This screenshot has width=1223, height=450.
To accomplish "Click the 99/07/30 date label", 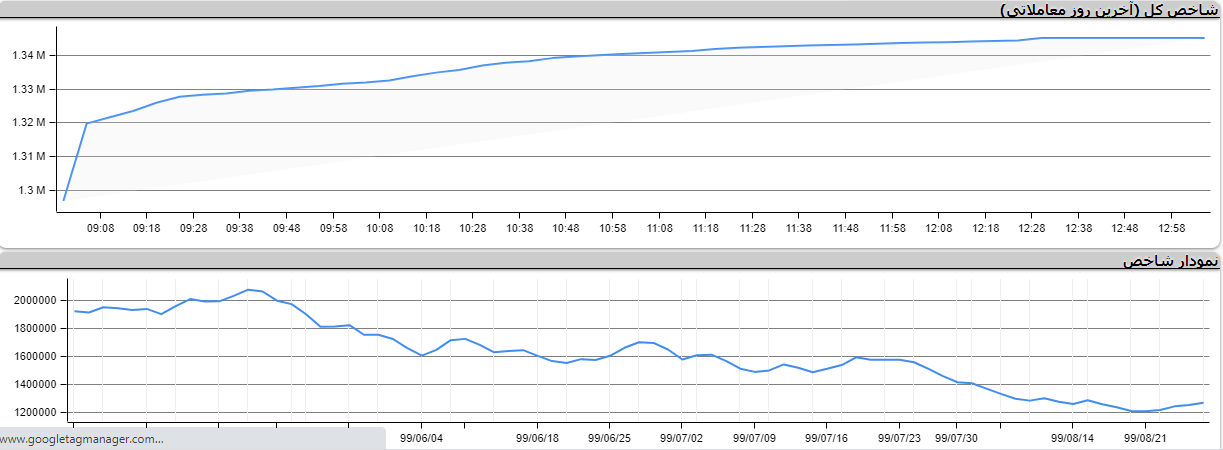I will [x=958, y=437].
